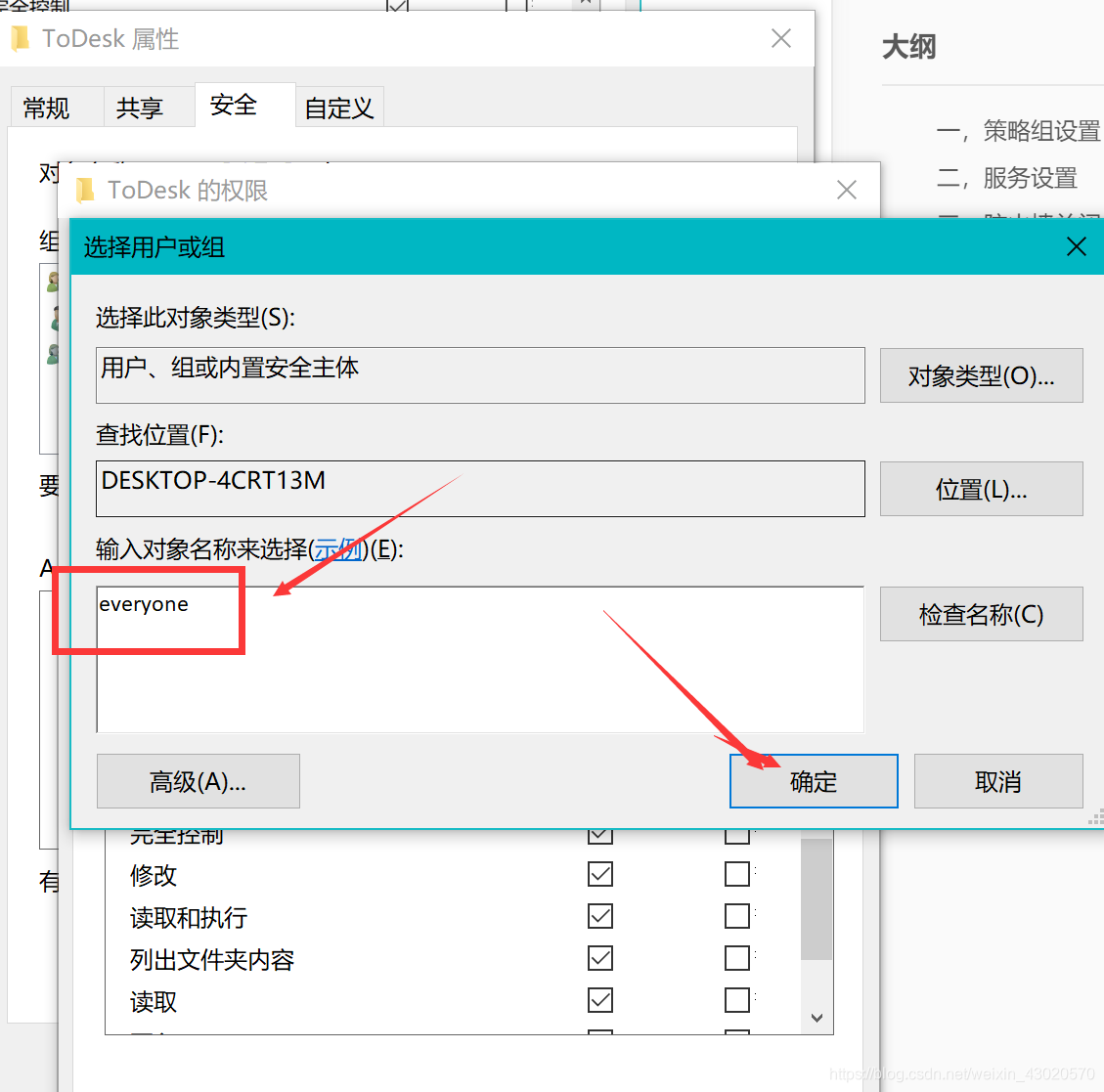Select the 读取和执行 permission row label

[x=189, y=917]
